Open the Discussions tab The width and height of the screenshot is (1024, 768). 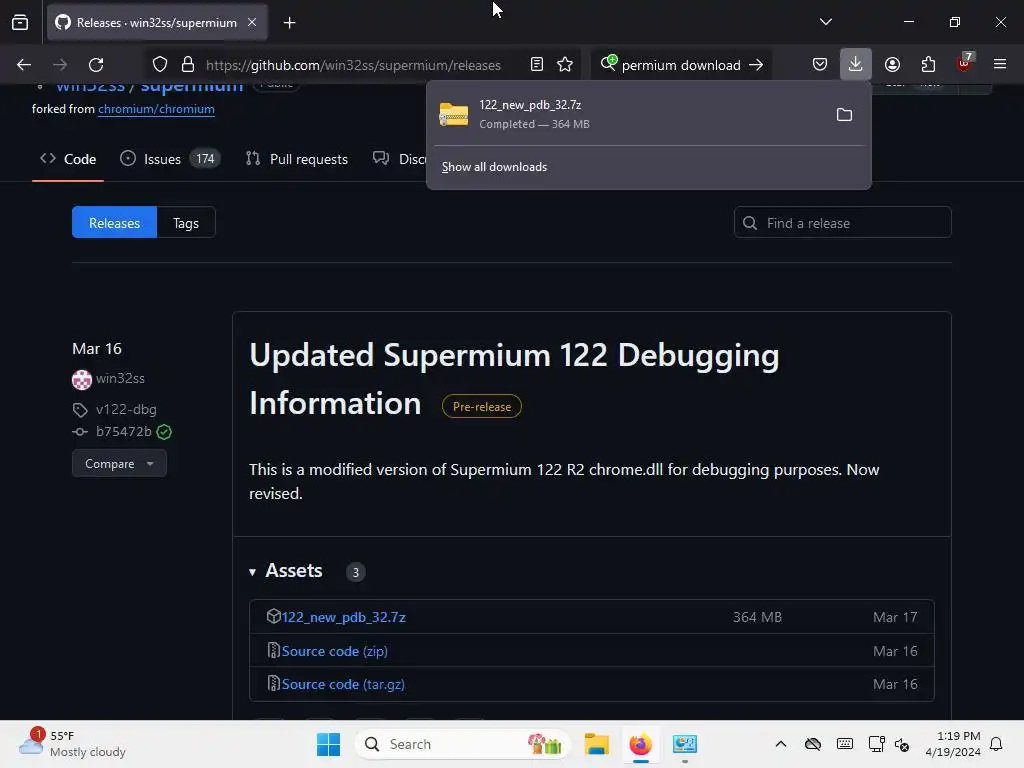point(399,159)
